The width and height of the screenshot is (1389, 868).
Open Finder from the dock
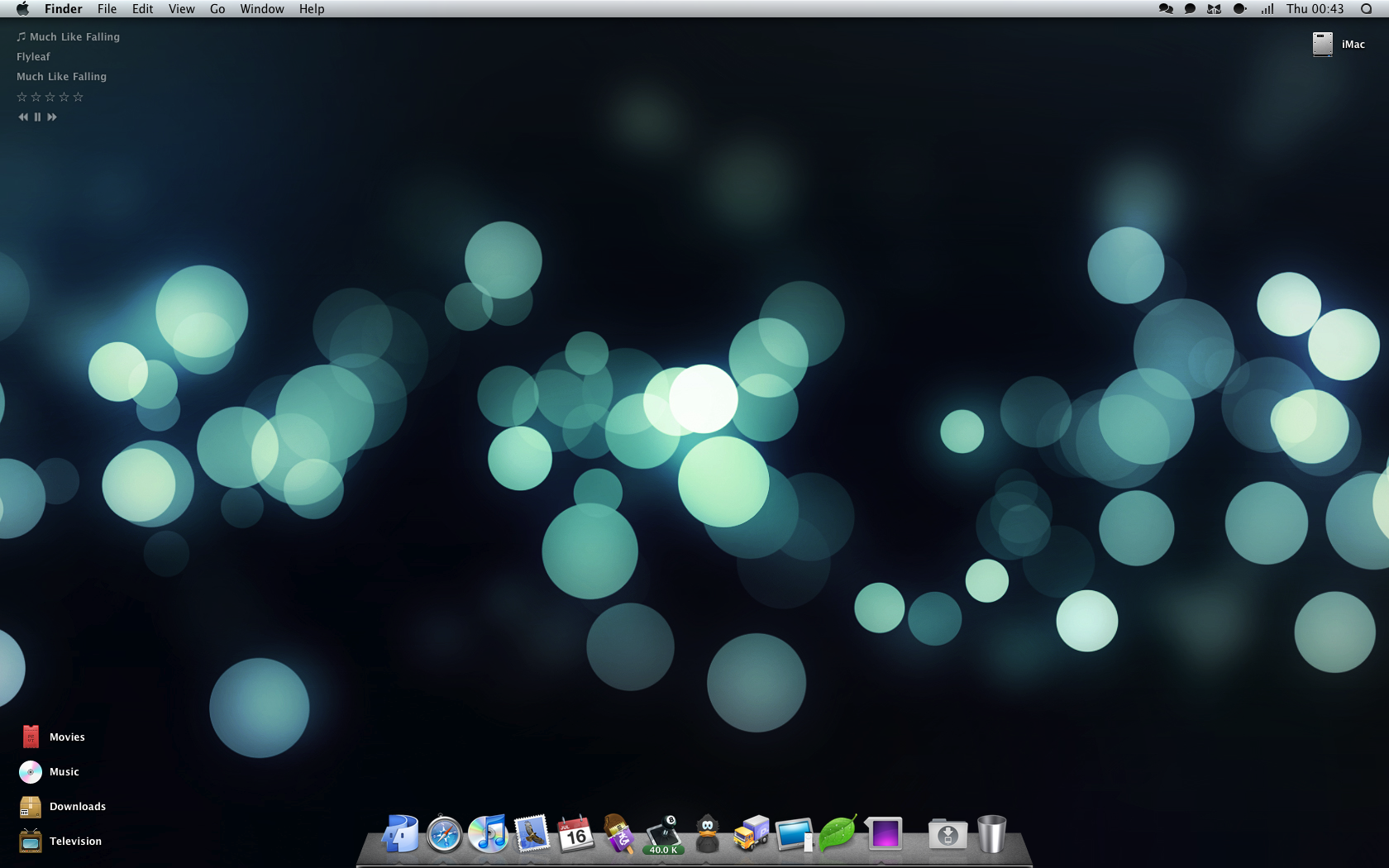tap(401, 833)
